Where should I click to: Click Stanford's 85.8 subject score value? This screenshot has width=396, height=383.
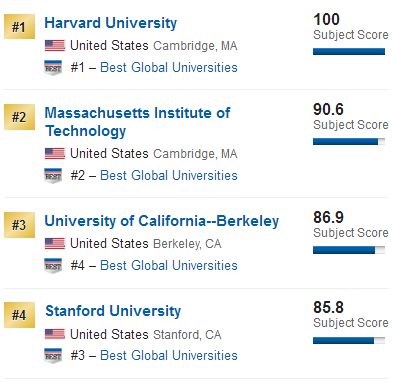coord(328,307)
